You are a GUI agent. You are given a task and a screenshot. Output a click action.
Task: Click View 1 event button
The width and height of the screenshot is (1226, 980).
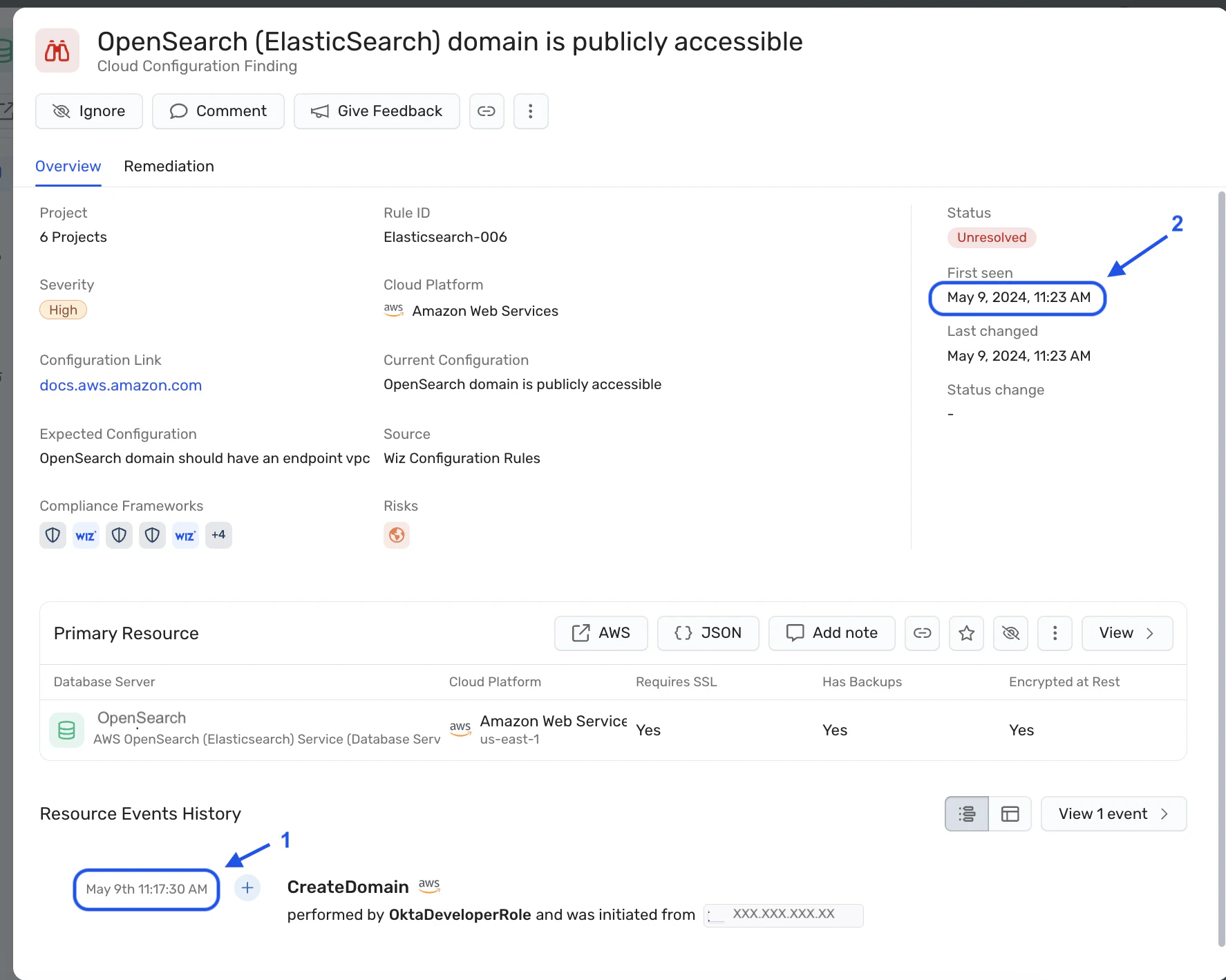coord(1113,814)
